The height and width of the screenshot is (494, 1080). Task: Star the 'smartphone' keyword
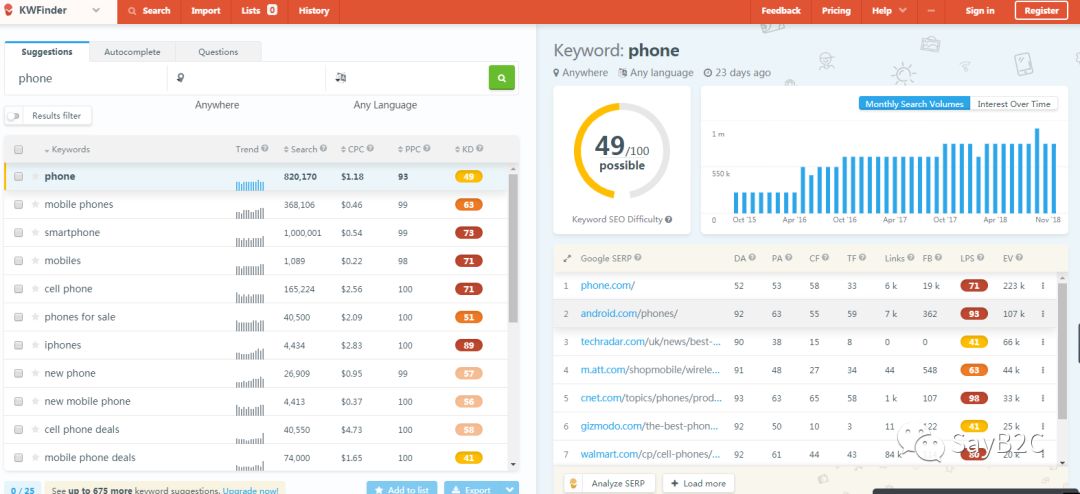click(34, 233)
